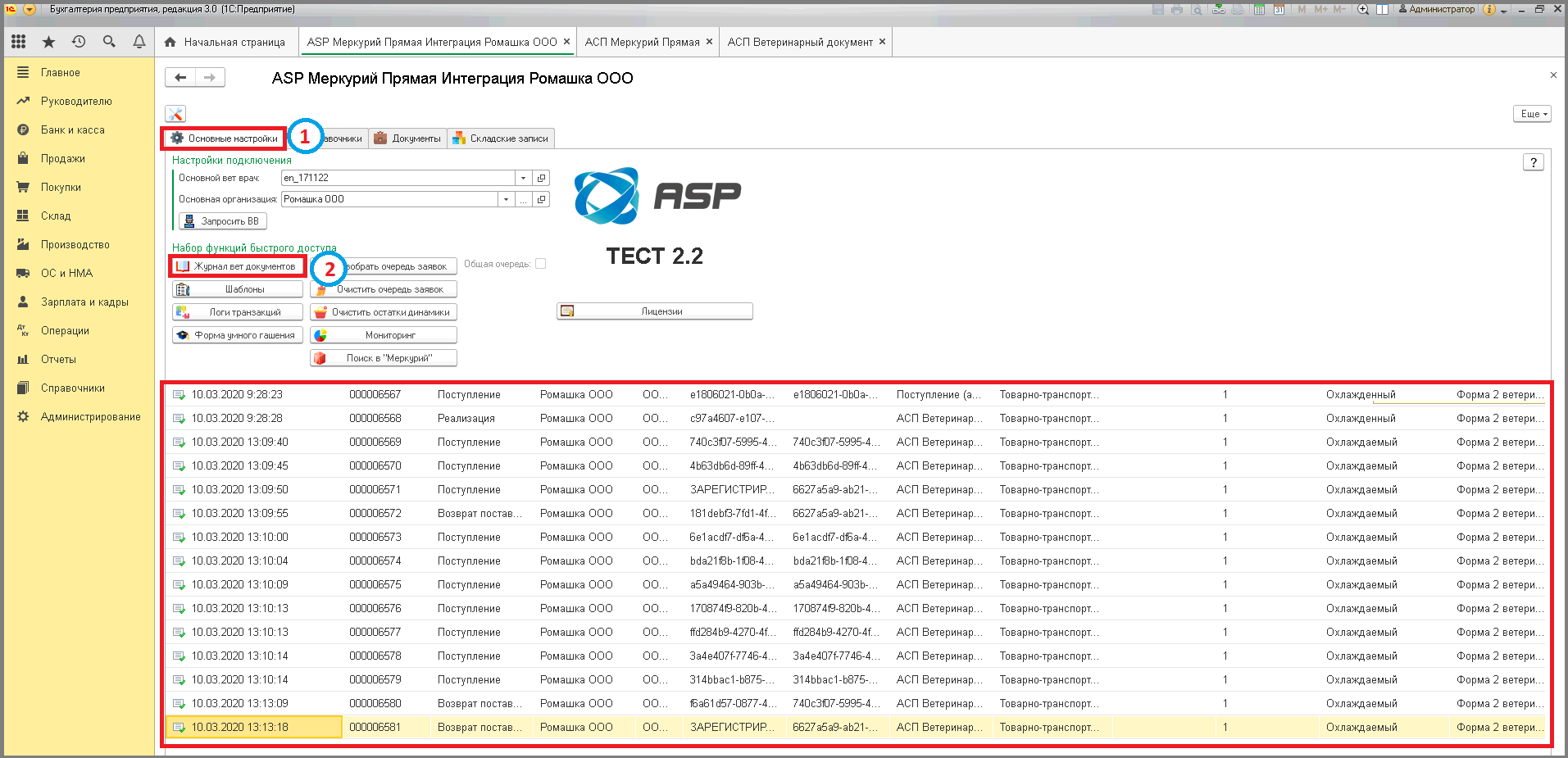Open Журнал вет документов

[x=238, y=266]
